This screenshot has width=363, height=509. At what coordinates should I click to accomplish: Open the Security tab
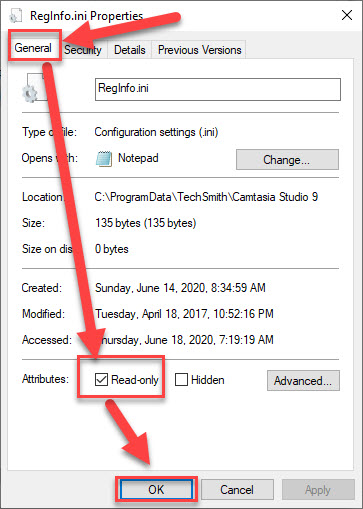click(83, 50)
